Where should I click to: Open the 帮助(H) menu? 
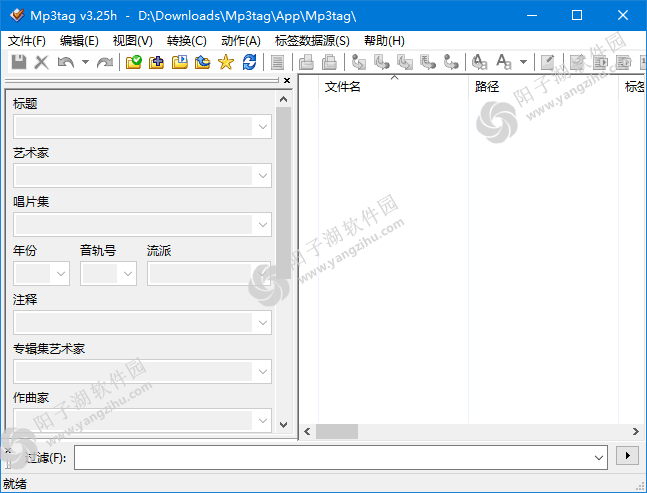(384, 41)
